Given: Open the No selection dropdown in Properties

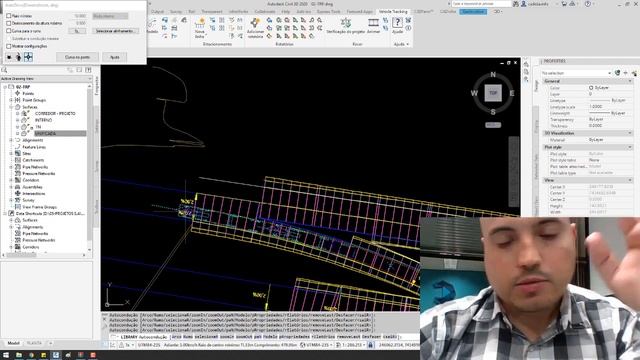Looking at the screenshot, I should point(576,73).
